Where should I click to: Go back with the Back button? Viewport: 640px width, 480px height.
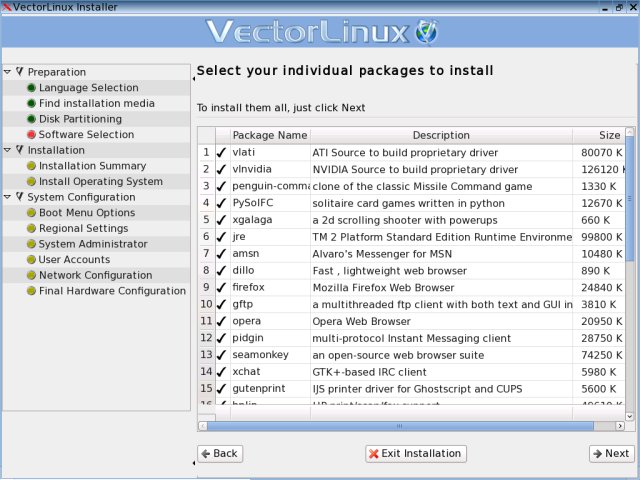(x=220, y=453)
